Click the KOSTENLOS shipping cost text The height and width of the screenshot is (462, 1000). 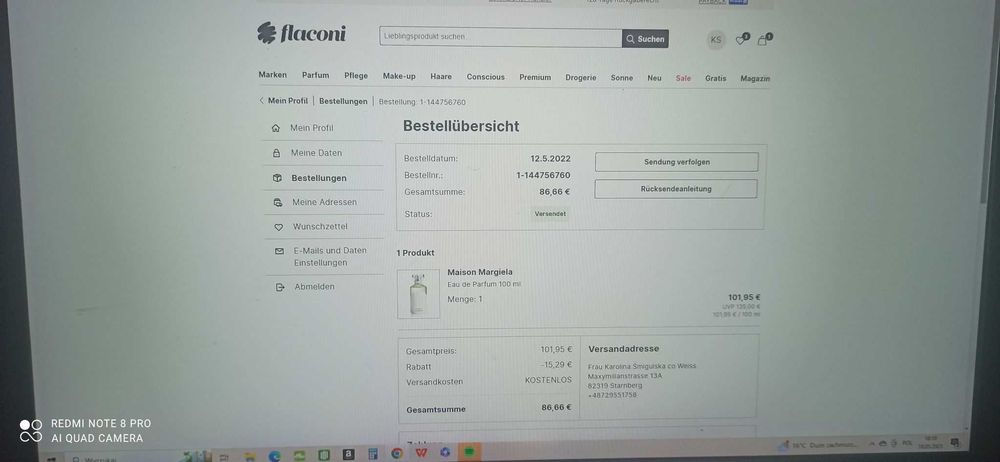coord(548,379)
